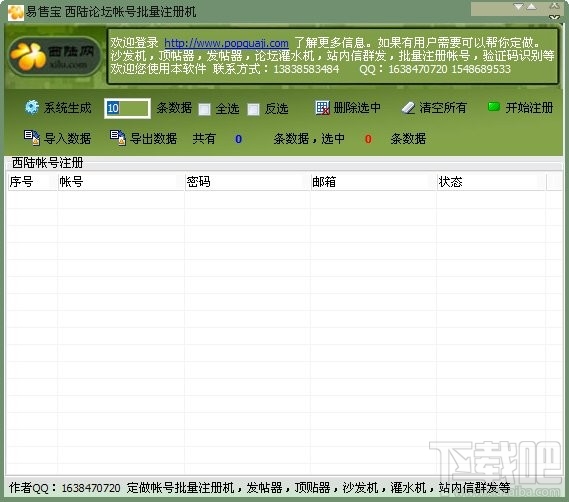The height and width of the screenshot is (502, 569).
Task: Tick the 全选 checkbox
Action: (204, 109)
